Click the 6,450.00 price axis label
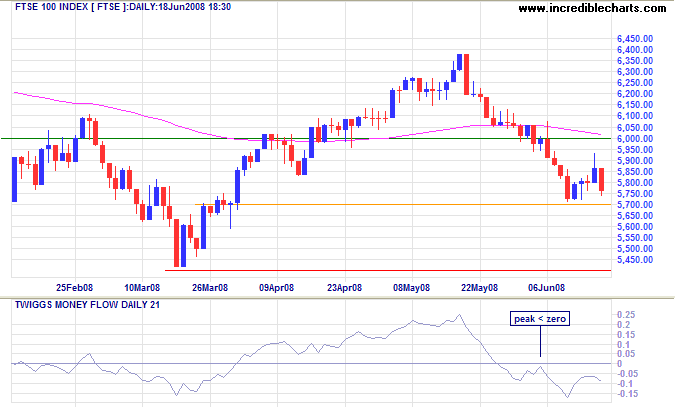Screen dimensions: 675x410 [x=635, y=39]
